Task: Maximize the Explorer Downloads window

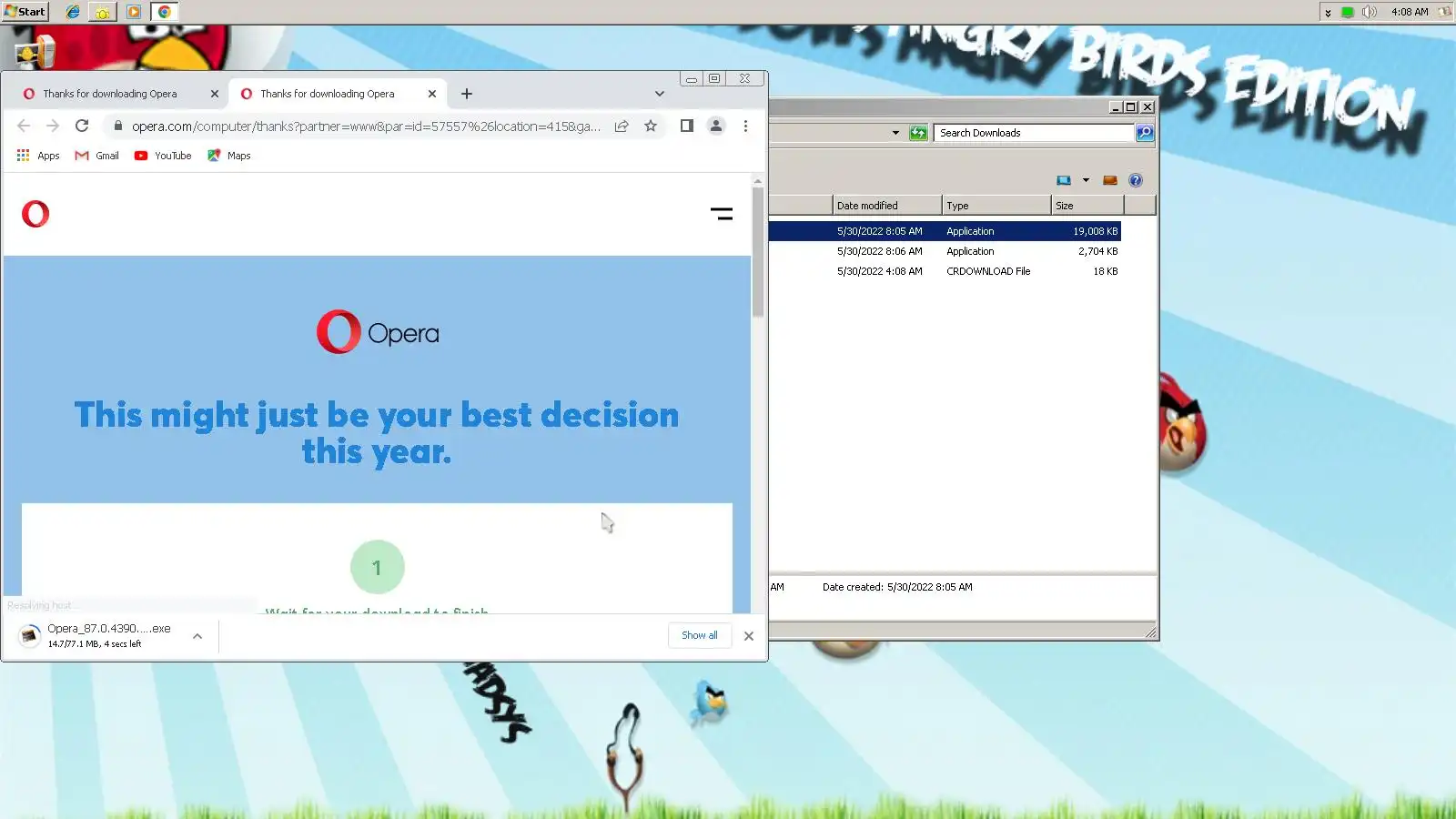Action: pyautogui.click(x=1131, y=107)
